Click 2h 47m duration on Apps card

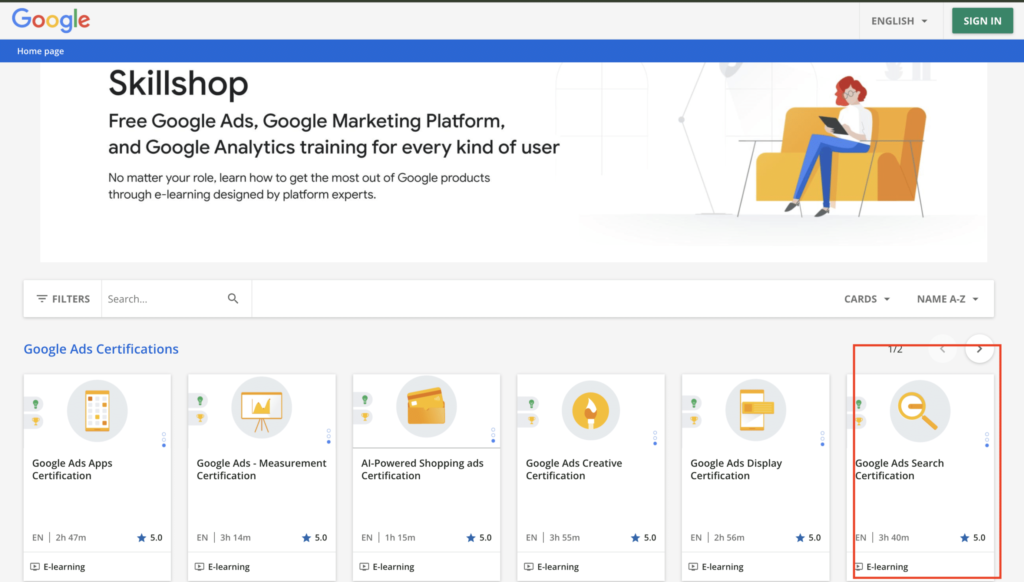point(71,538)
